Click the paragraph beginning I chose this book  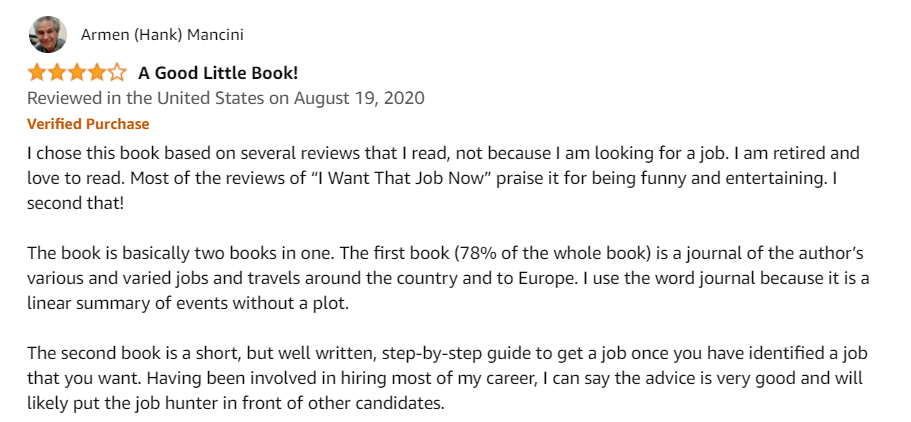(x=443, y=178)
